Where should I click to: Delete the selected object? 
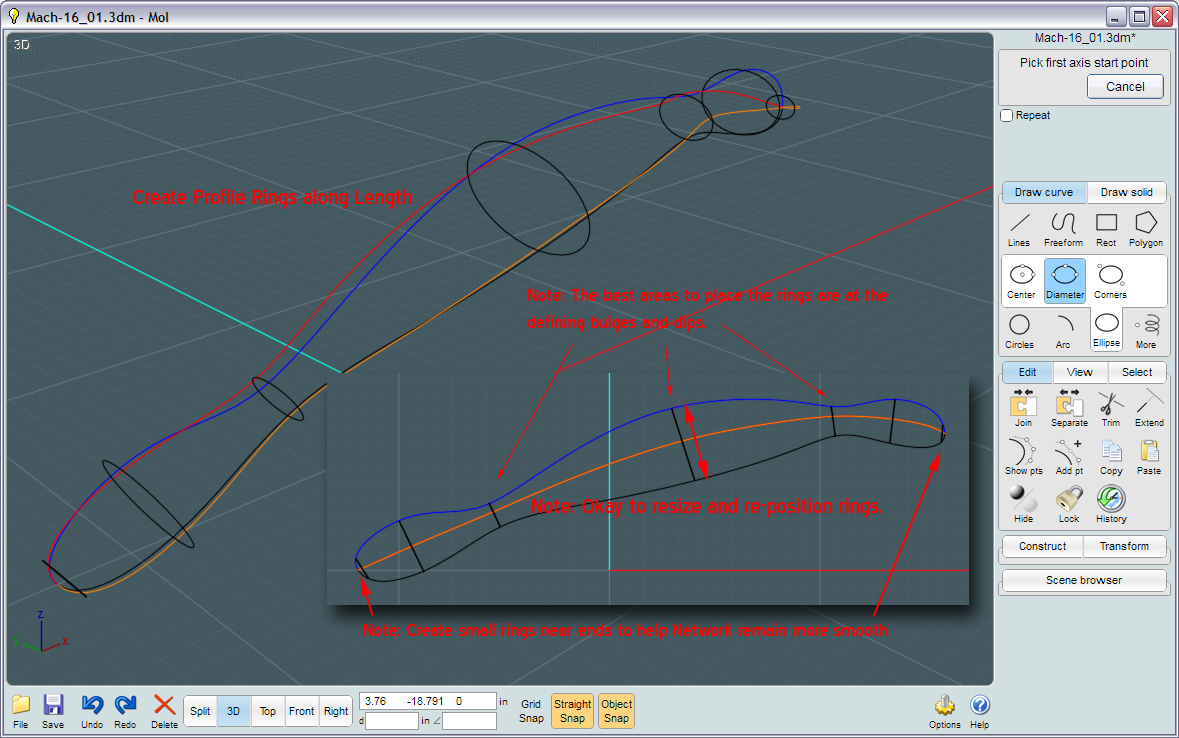click(164, 712)
